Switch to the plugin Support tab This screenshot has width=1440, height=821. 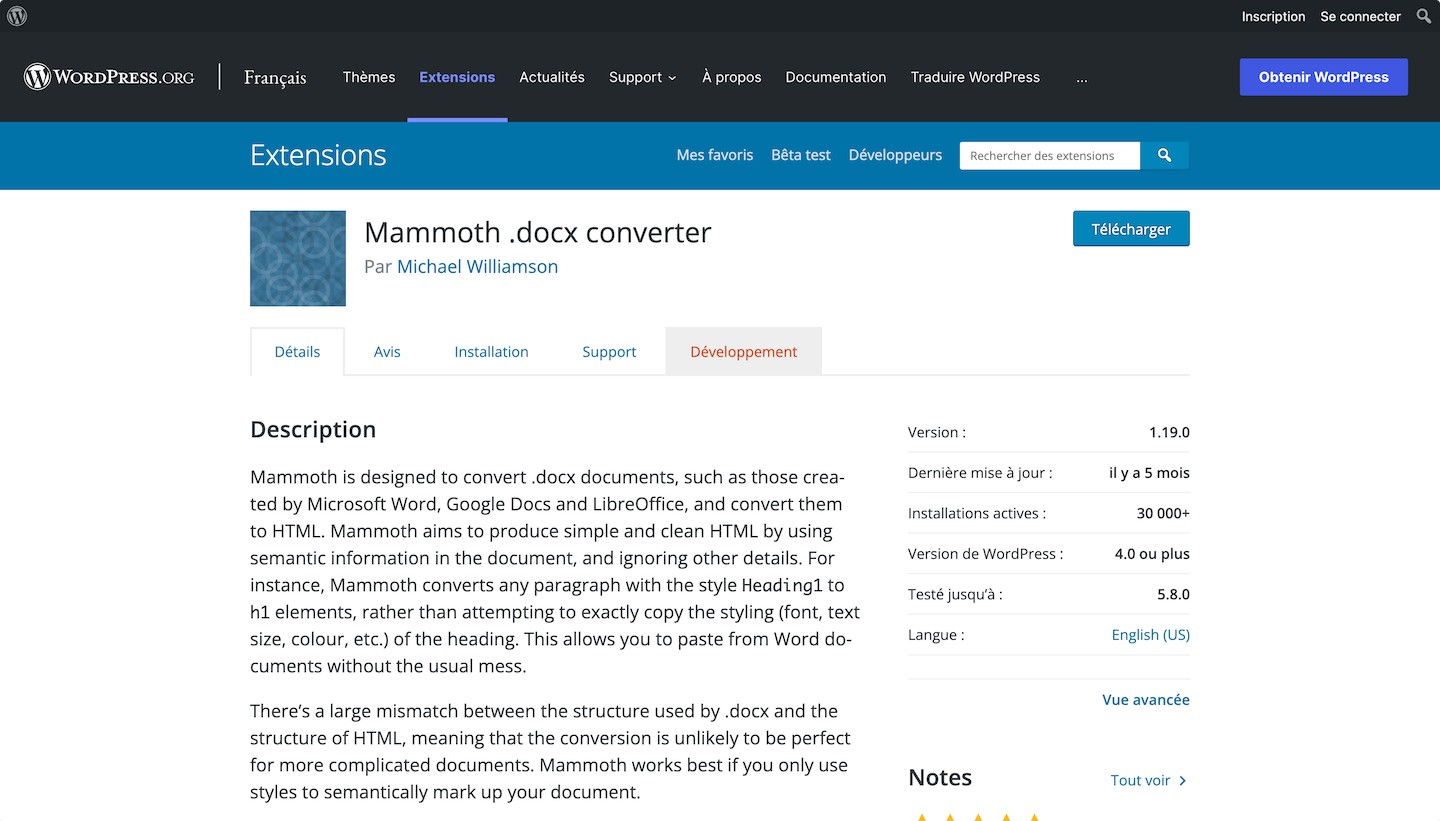609,352
